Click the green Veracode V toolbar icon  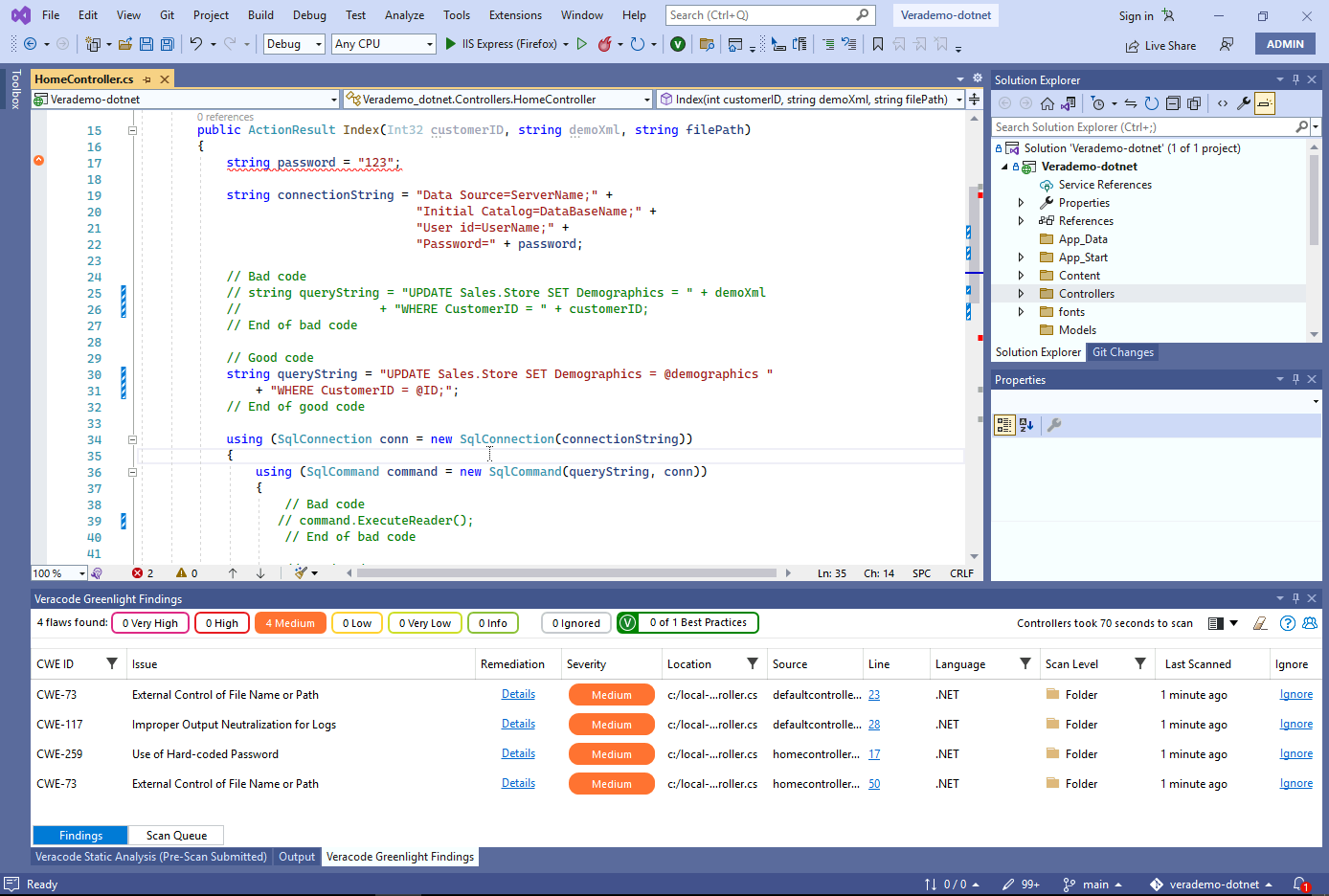tap(678, 44)
